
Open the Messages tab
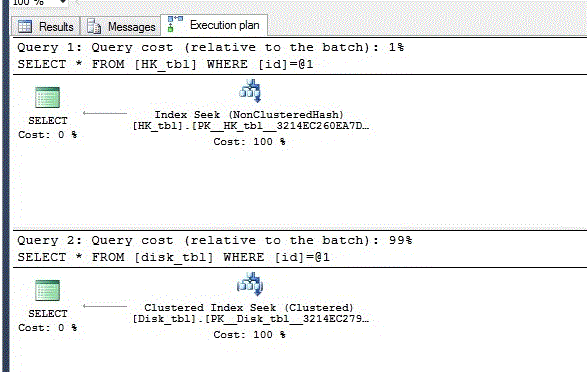pyautogui.click(x=121, y=27)
